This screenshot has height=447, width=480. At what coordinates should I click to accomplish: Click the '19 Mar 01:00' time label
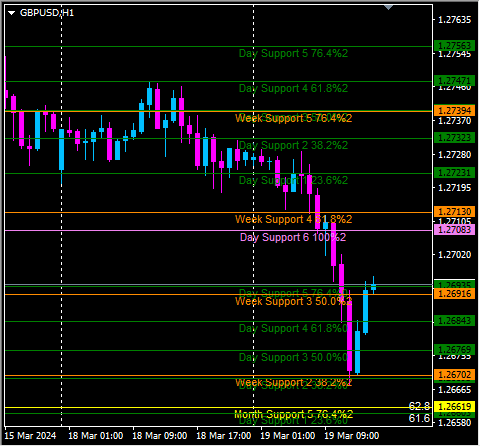pyautogui.click(x=288, y=436)
